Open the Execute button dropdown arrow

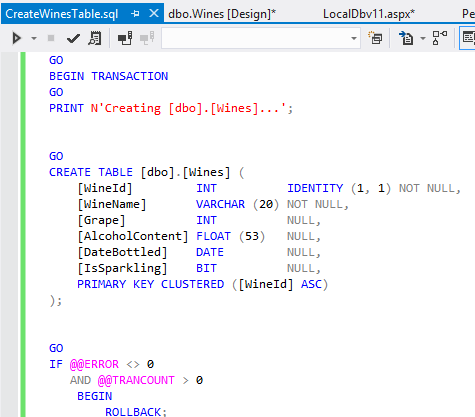(34, 39)
